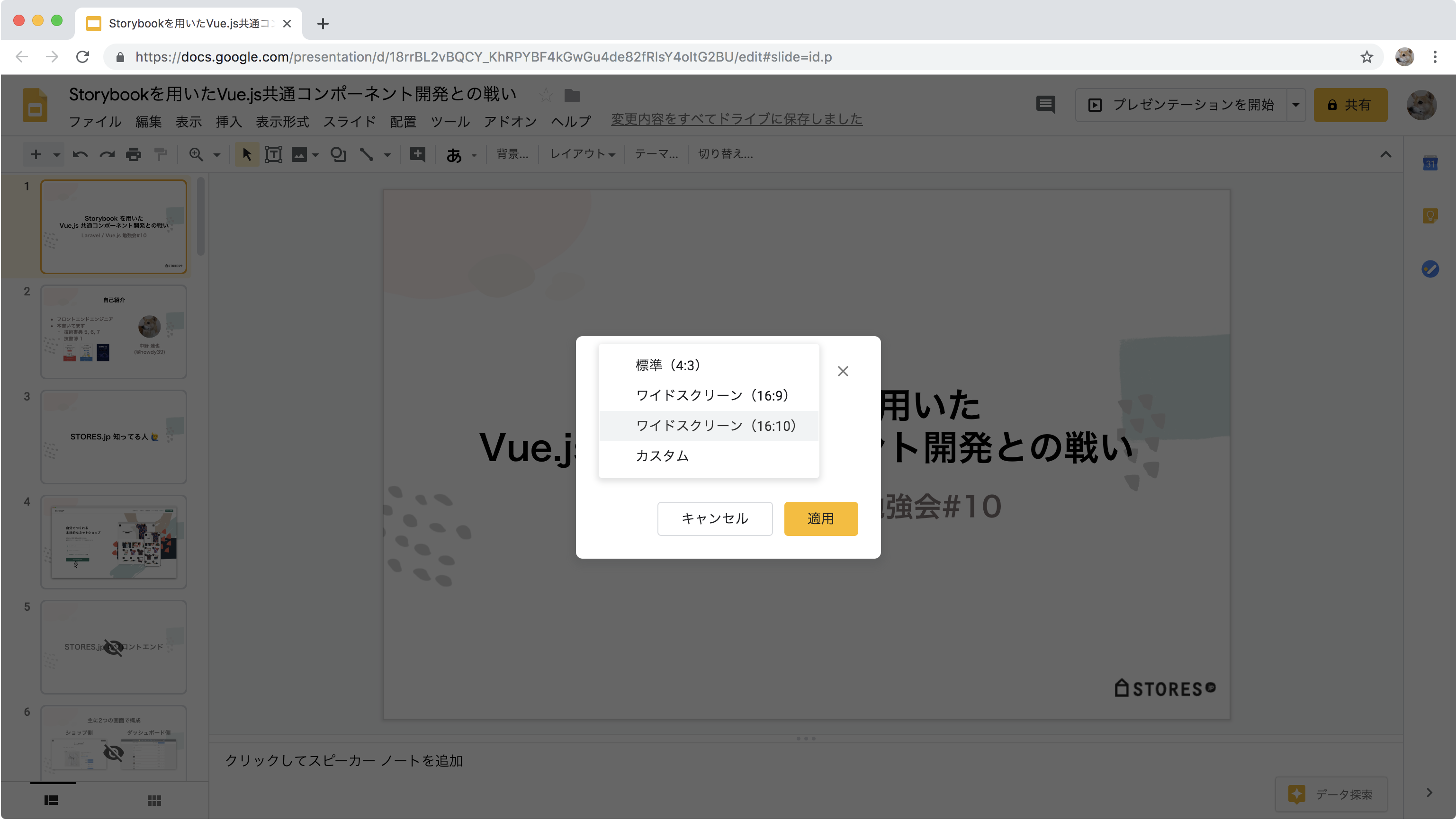Click プレゼンテーションを開始 button
Image resolution: width=1456 pixels, height=820 pixels.
click(x=1181, y=105)
